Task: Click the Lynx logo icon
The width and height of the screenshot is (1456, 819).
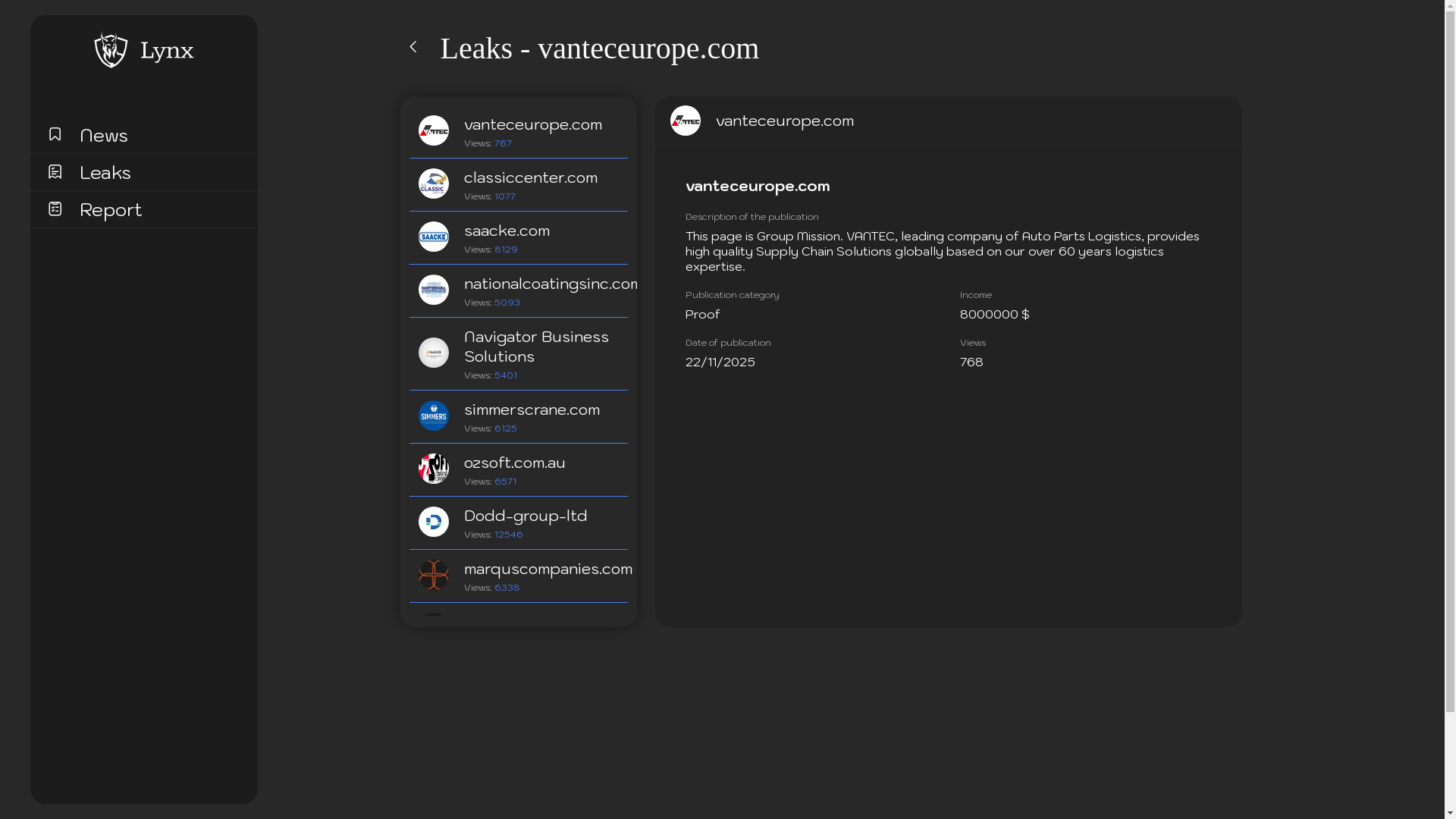Action: (x=111, y=50)
